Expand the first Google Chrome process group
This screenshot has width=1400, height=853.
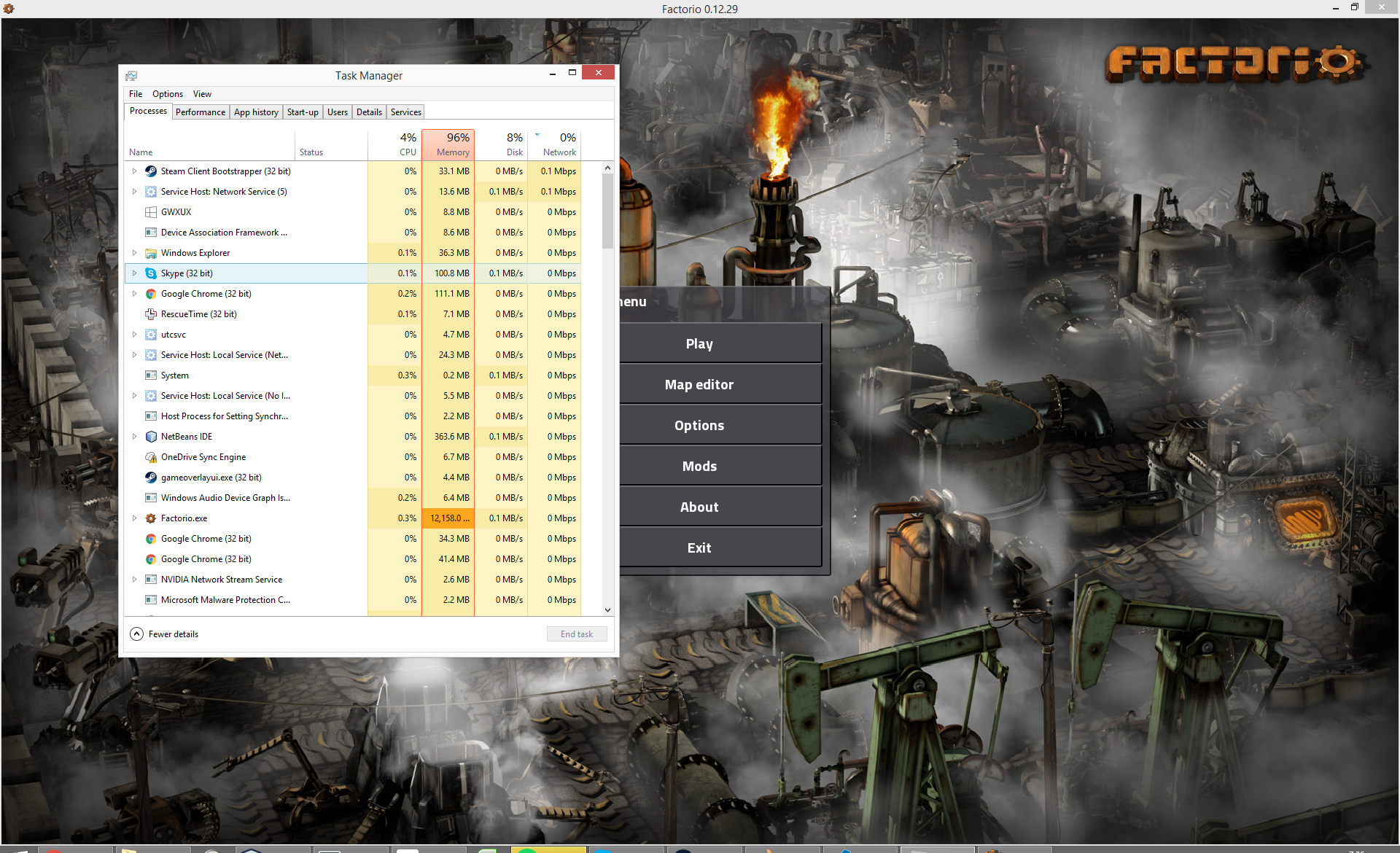click(134, 294)
